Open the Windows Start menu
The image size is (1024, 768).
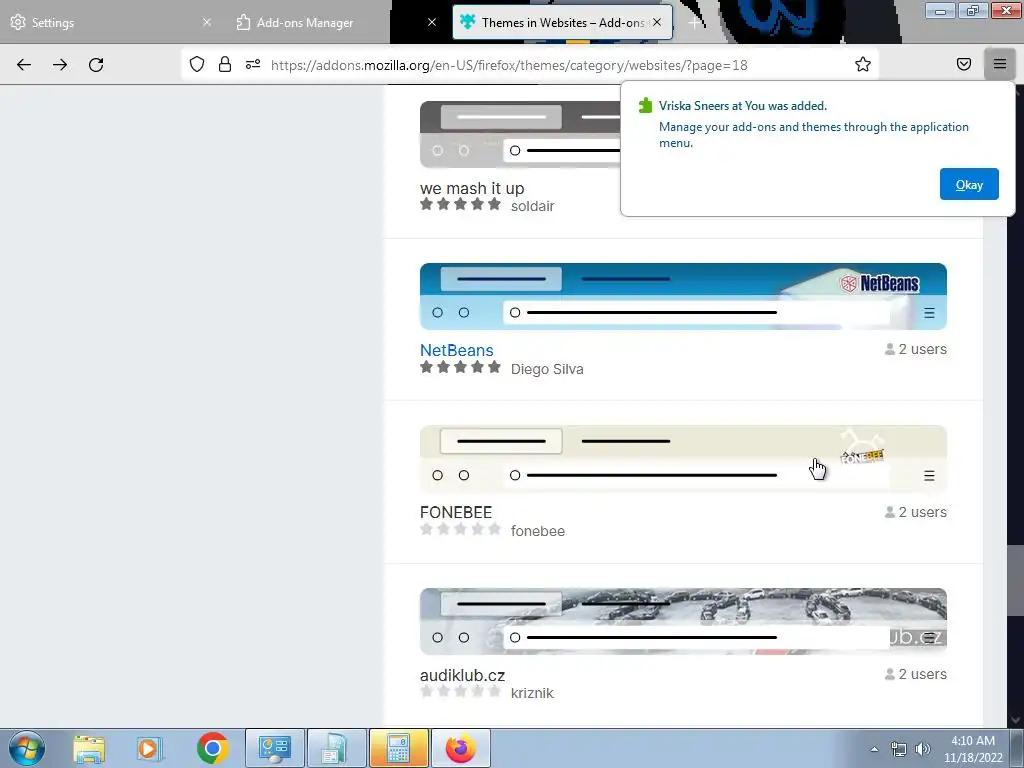point(27,748)
